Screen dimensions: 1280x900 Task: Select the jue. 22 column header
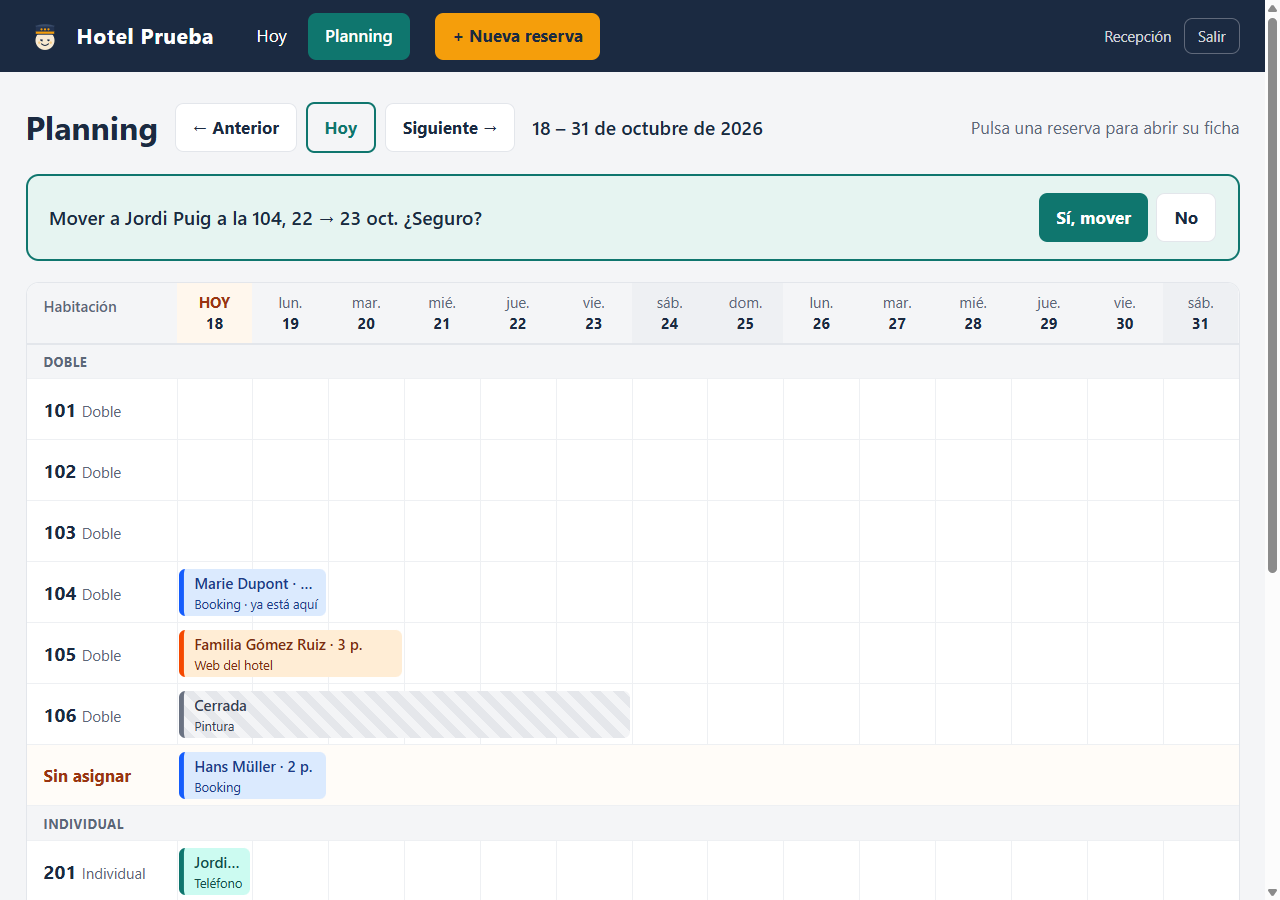point(518,313)
